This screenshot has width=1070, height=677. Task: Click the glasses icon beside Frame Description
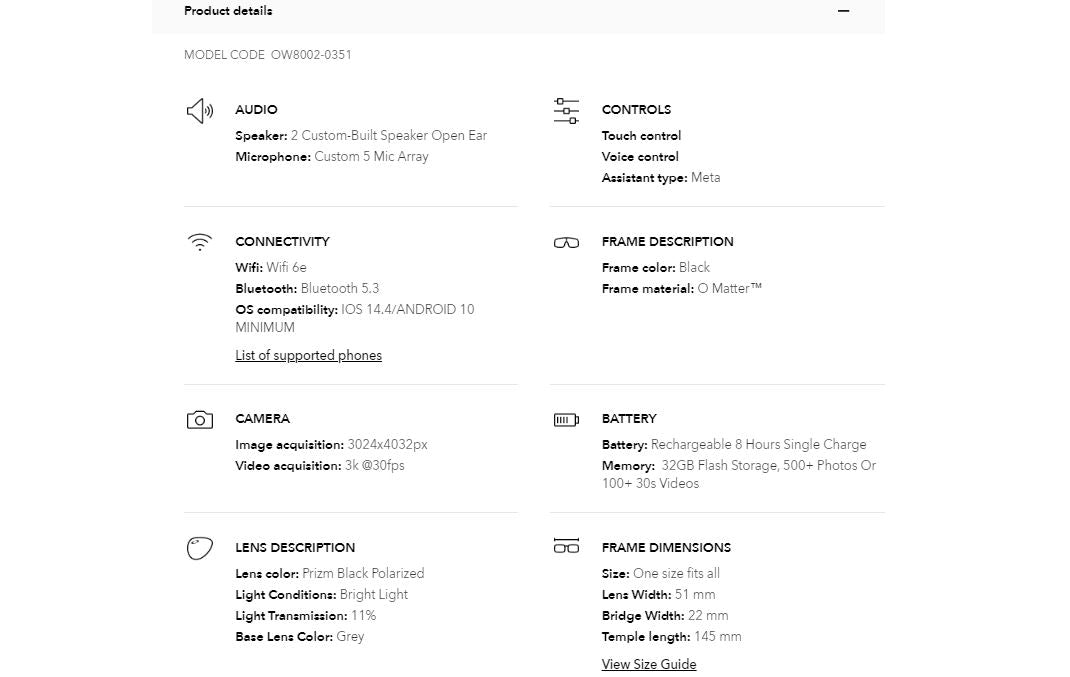click(x=566, y=243)
